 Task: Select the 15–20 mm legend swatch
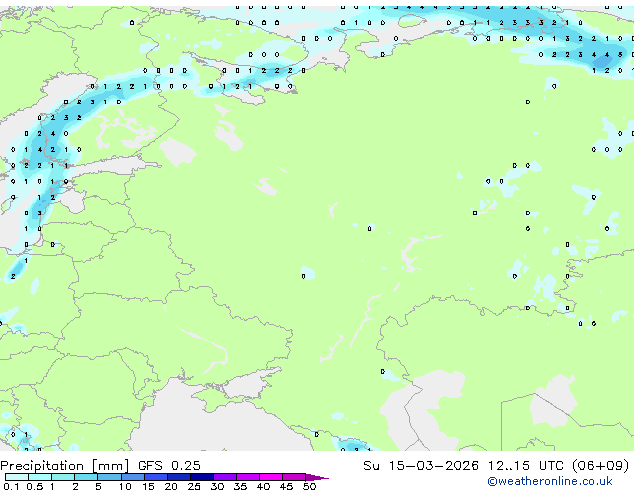click(156, 477)
